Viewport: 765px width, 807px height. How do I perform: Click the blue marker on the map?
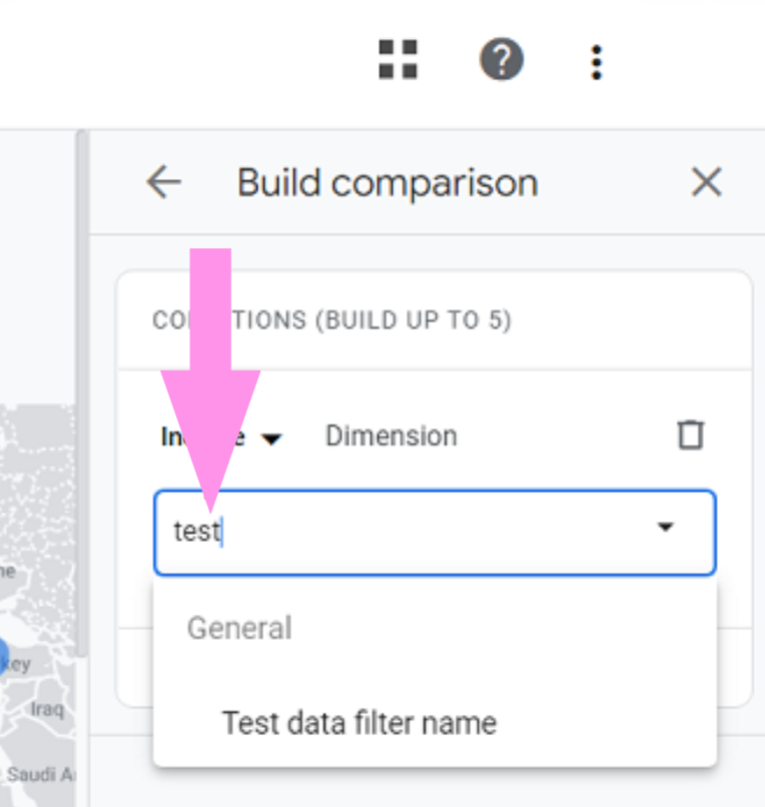click(x=3, y=657)
